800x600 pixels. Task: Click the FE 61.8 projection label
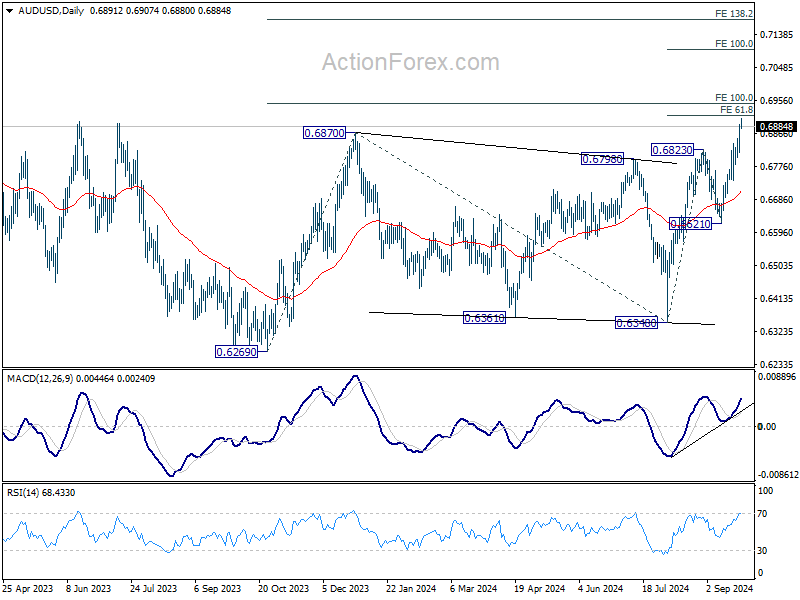tap(736, 110)
